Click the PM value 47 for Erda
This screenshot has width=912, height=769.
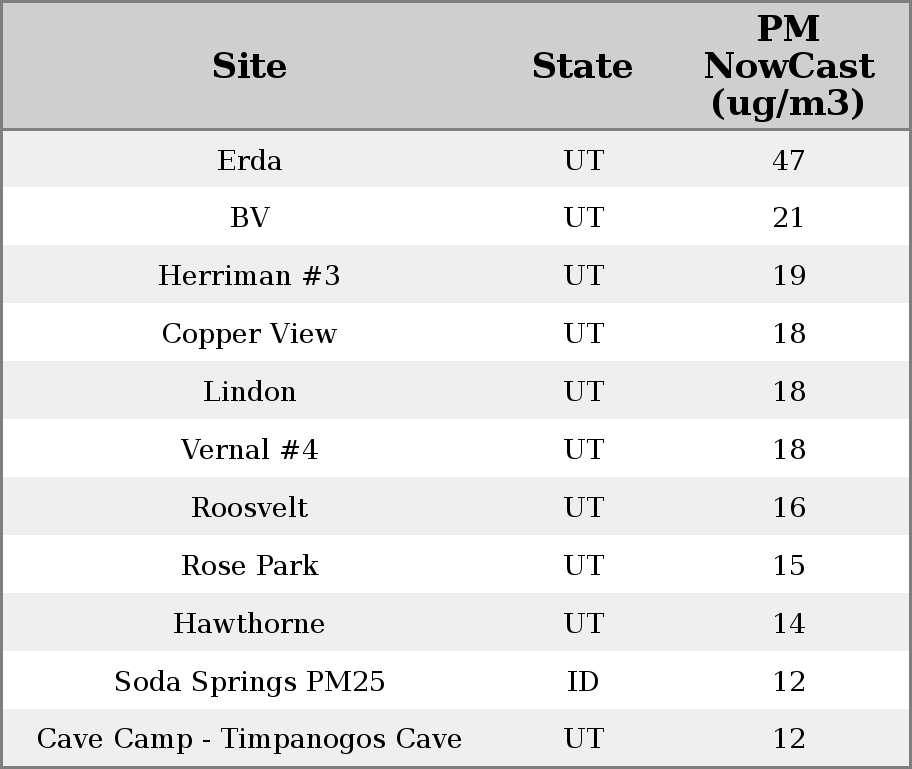(788, 161)
